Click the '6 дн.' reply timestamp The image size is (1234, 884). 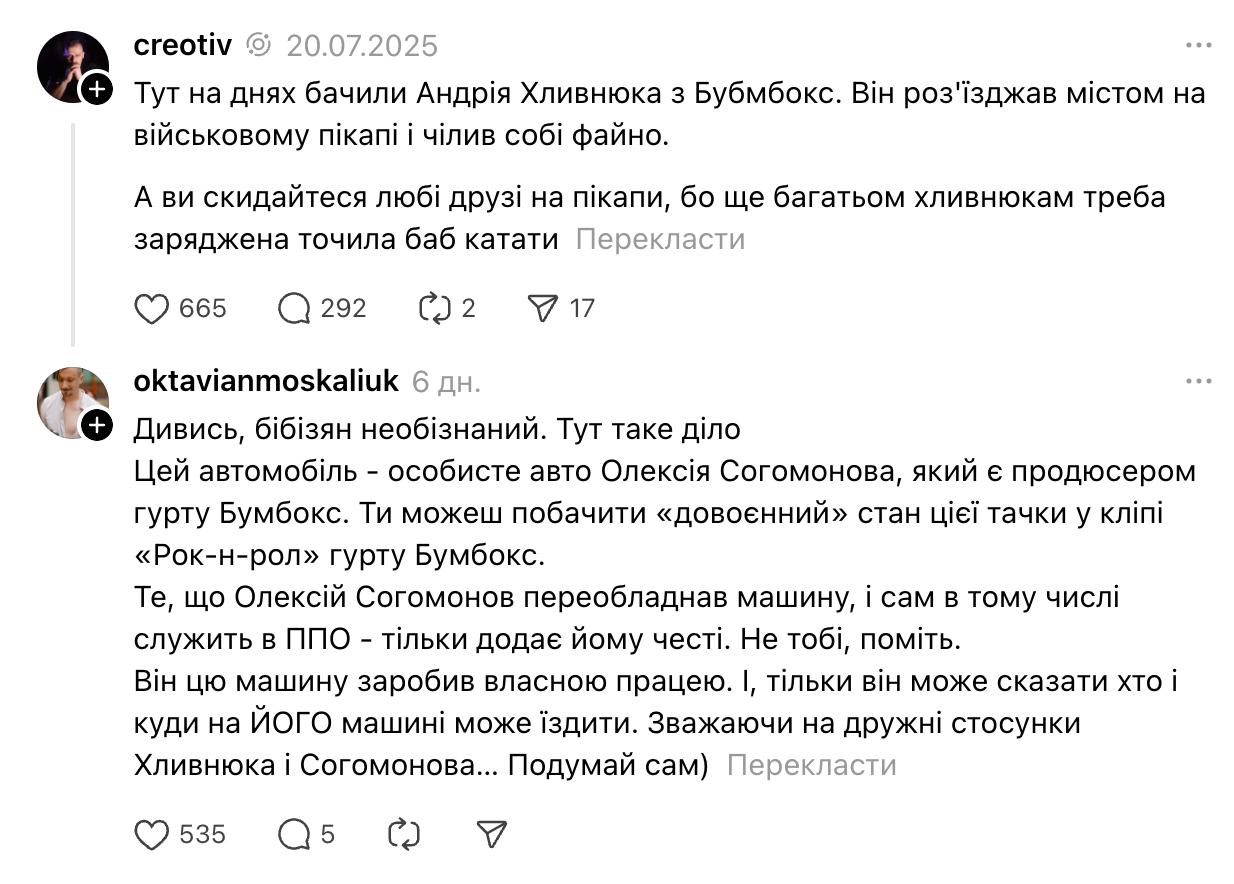(446, 382)
